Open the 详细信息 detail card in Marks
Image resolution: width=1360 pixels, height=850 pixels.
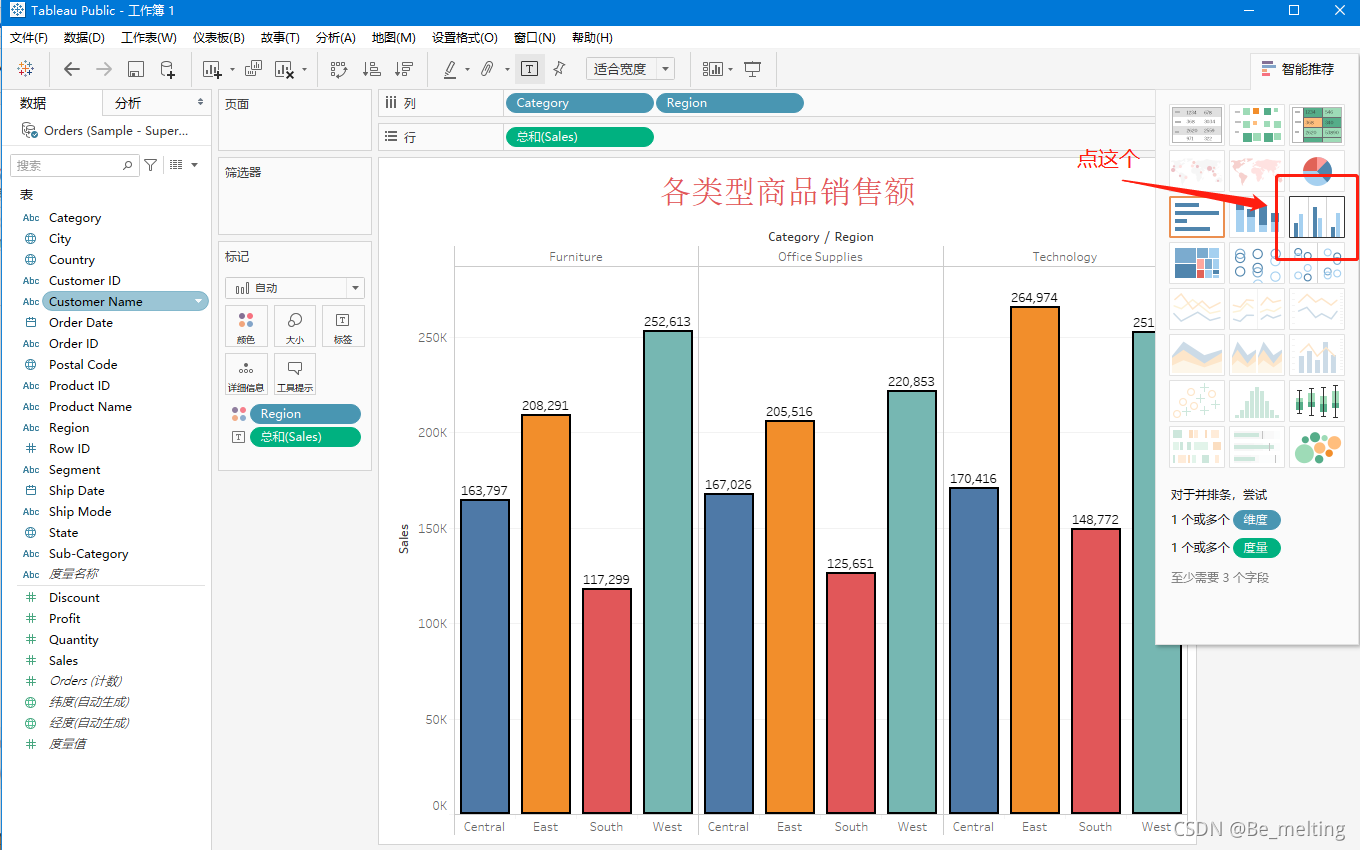(246, 374)
